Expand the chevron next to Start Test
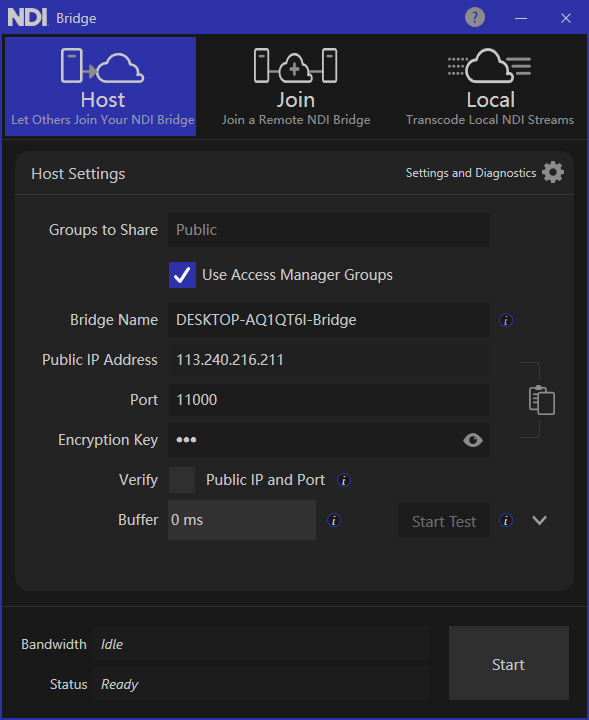The width and height of the screenshot is (589, 720). pyautogui.click(x=539, y=520)
